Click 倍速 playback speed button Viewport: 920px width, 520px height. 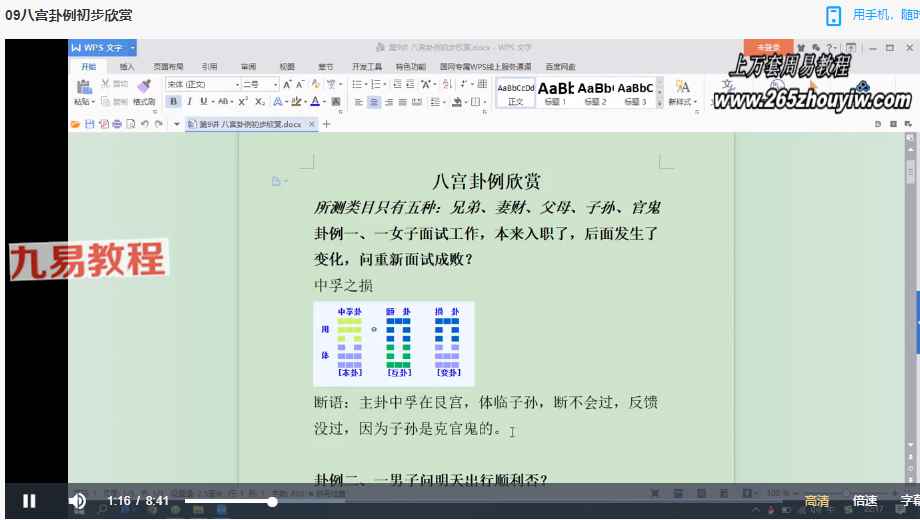[x=864, y=501]
